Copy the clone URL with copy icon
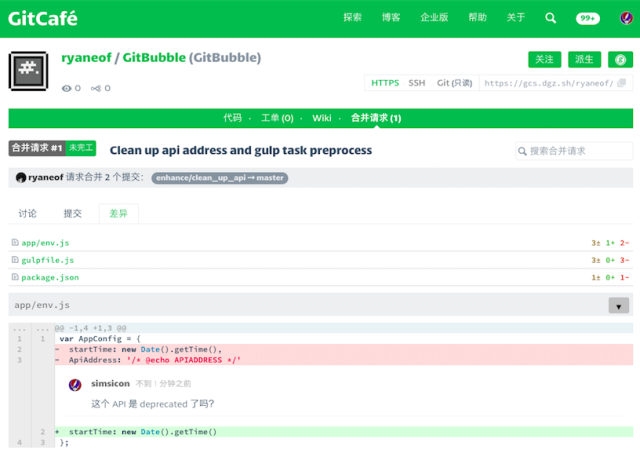The height and width of the screenshot is (464, 640). coord(621,83)
